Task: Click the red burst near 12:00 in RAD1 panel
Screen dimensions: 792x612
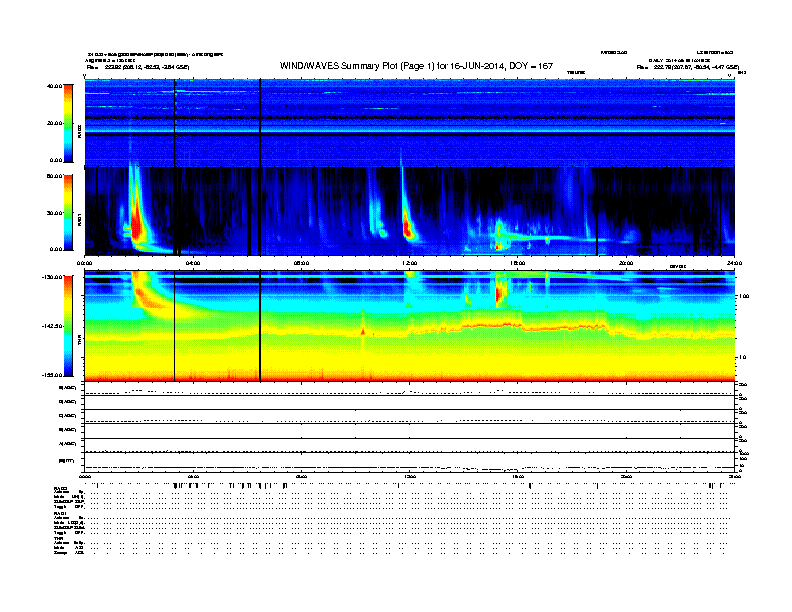Action: click(x=408, y=227)
